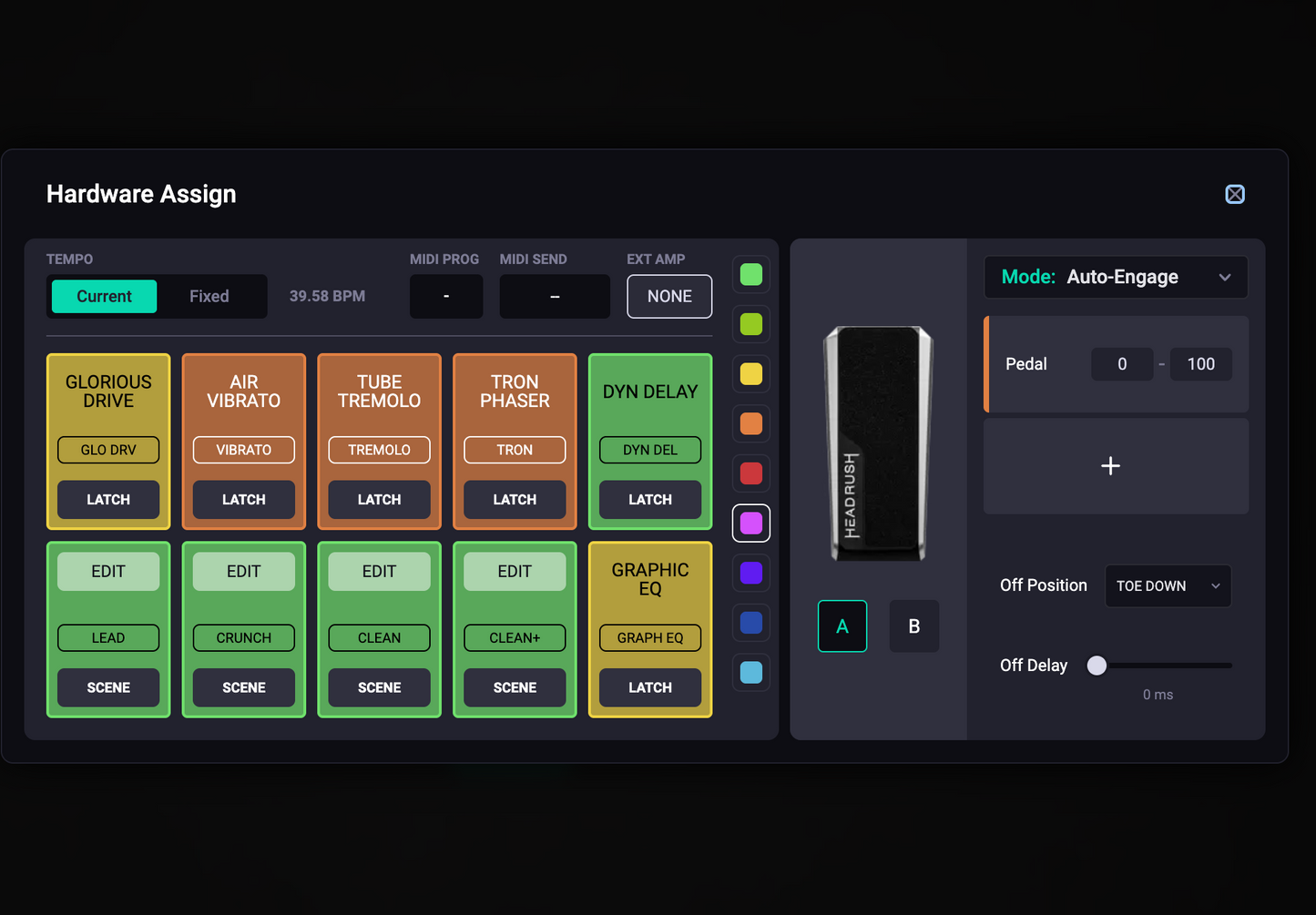Click EDIT on the CRUNCH scene

(244, 572)
